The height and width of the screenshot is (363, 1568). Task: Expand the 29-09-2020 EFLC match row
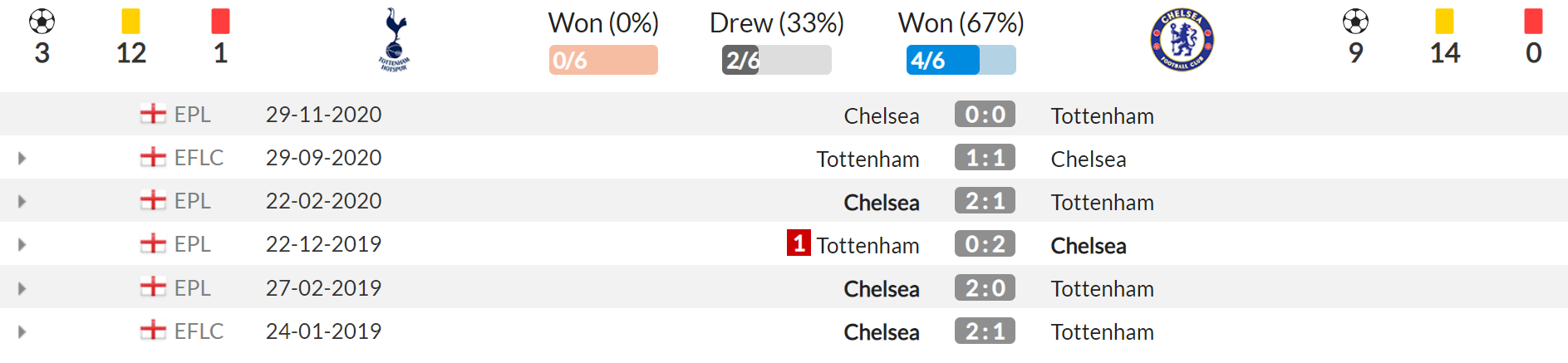[x=22, y=158]
